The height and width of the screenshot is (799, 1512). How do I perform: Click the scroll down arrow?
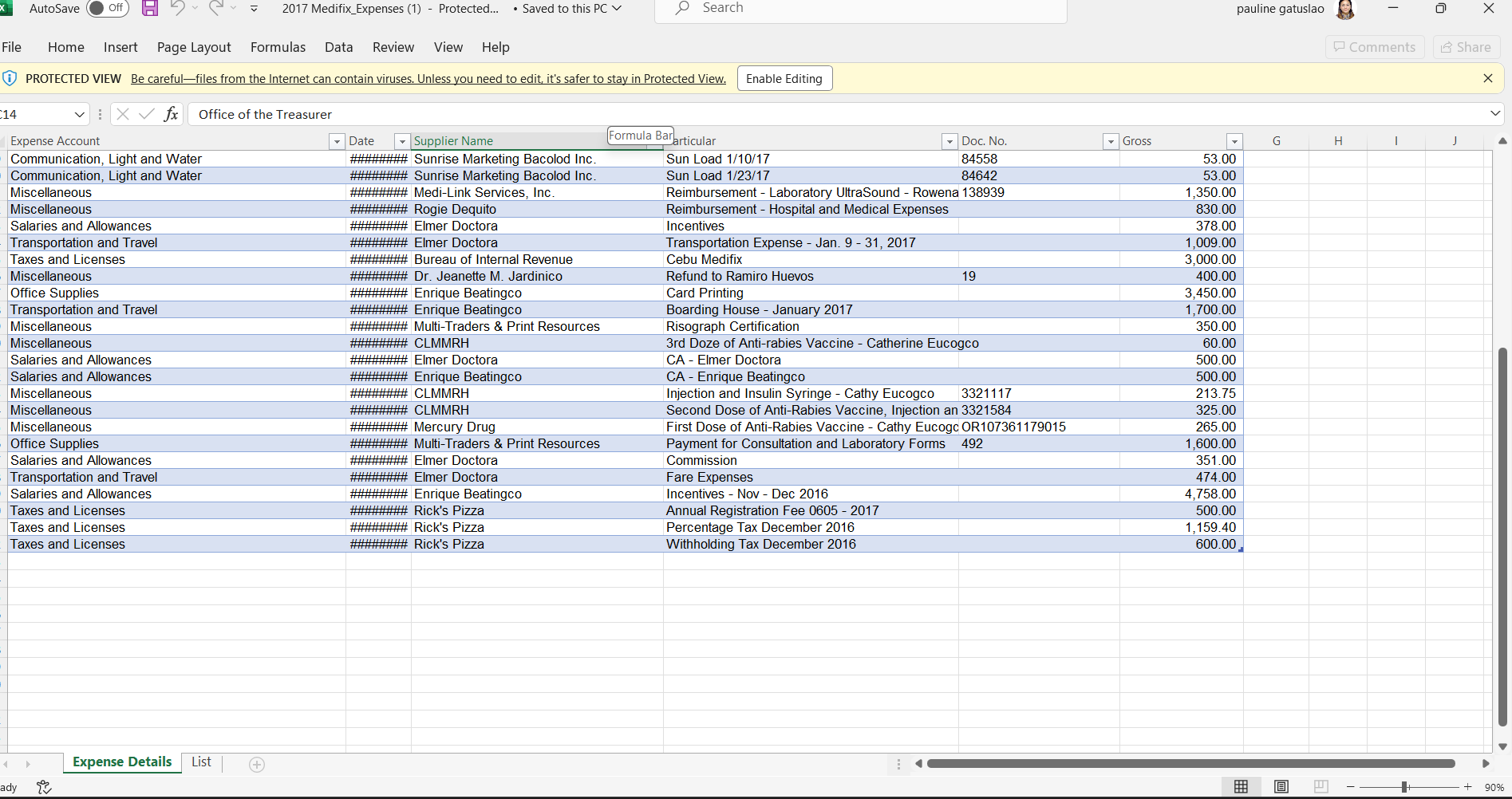1503,747
